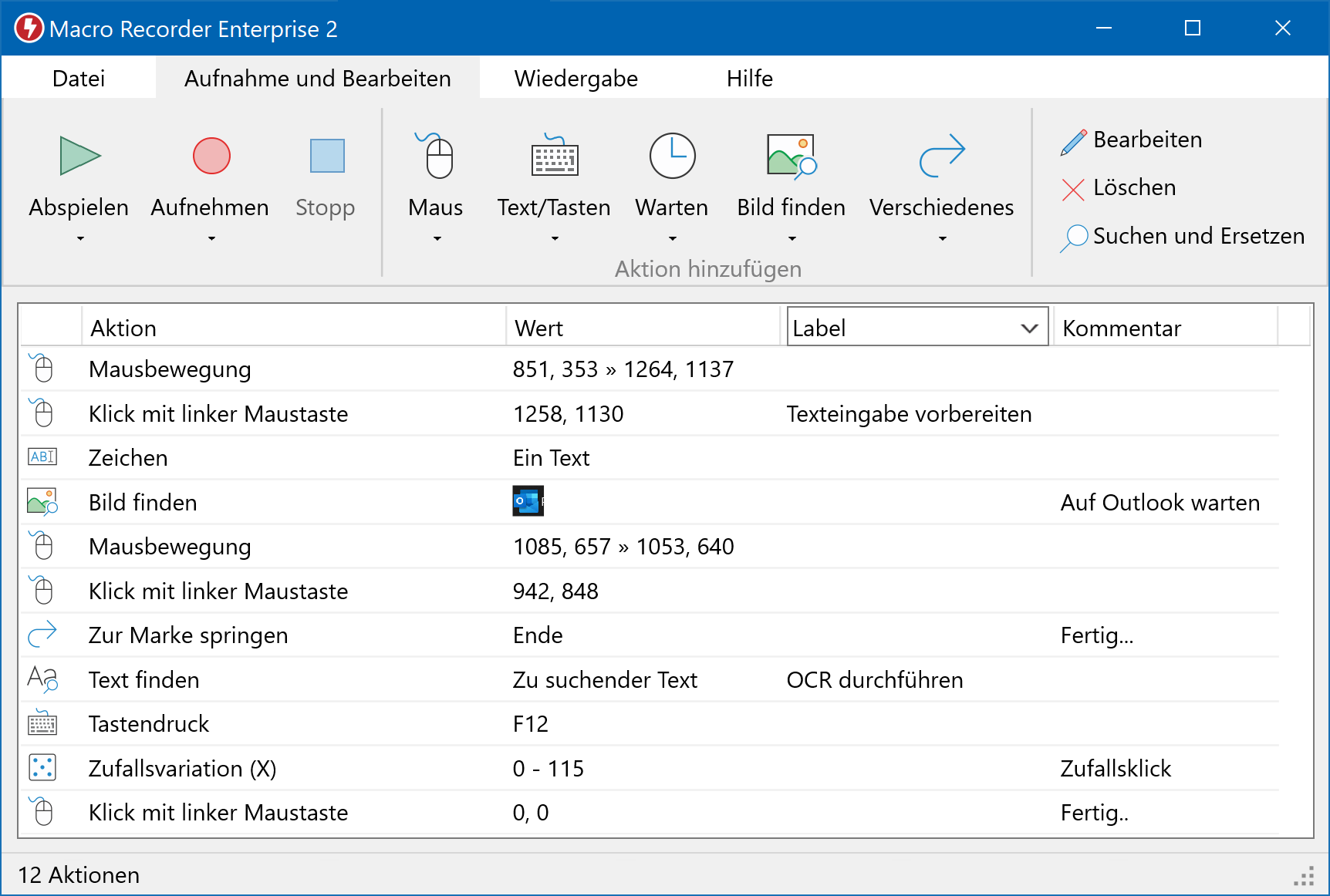Insert a delay with the Warten clock icon
The width and height of the screenshot is (1330, 896).
click(671, 157)
